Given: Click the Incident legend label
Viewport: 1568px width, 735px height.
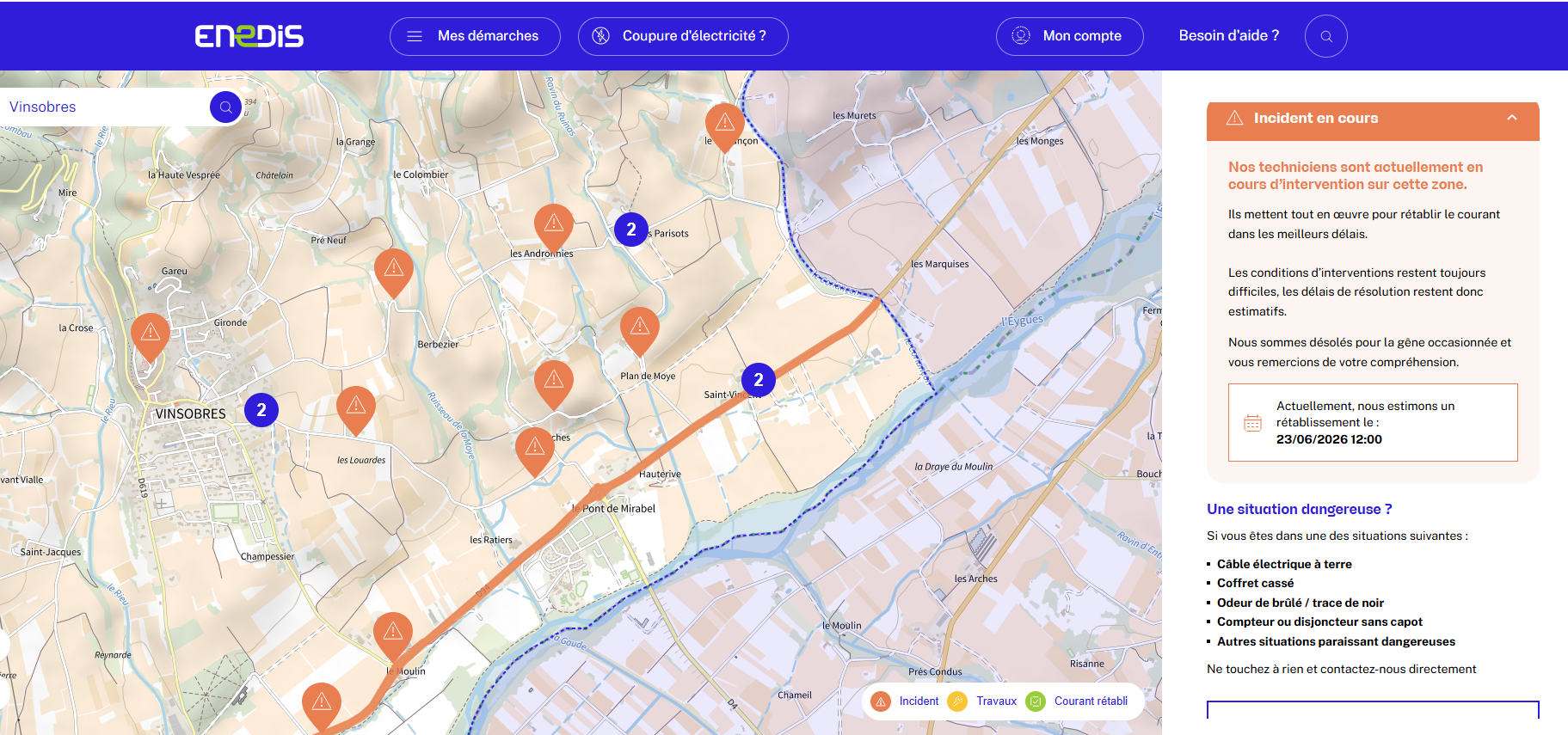Looking at the screenshot, I should [919, 701].
